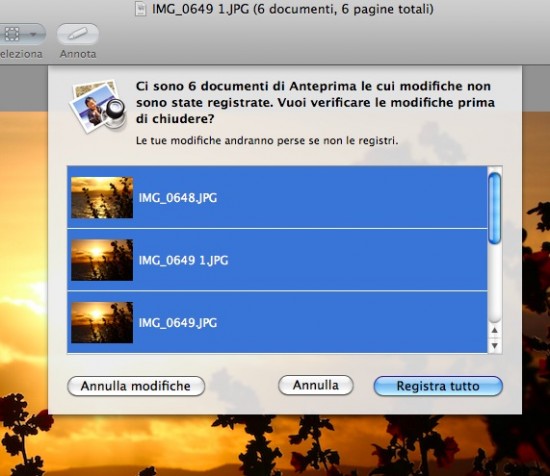The image size is (550, 476).
Task: Click the Registra tutto button
Action: (x=438, y=386)
